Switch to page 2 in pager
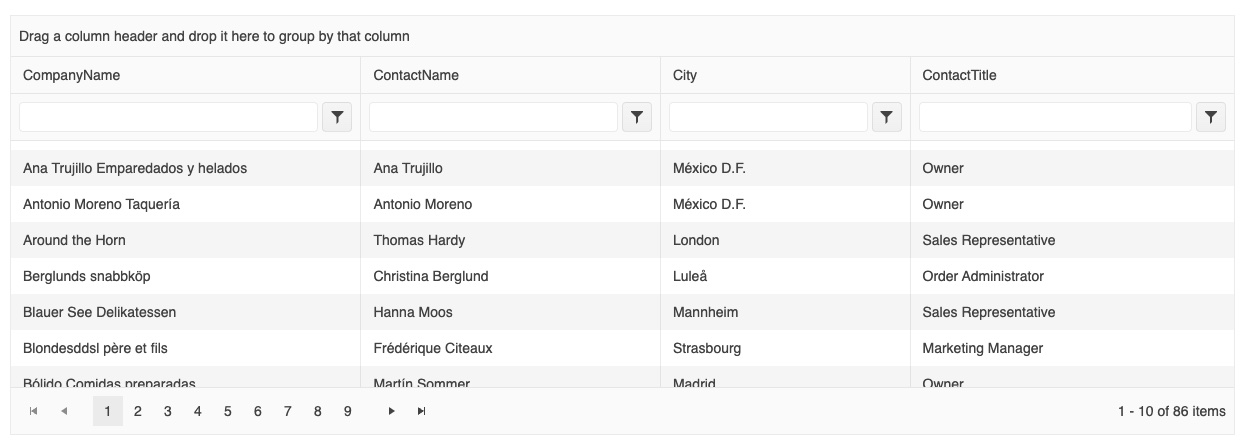Viewport: 1244px width, 446px height. [138, 411]
